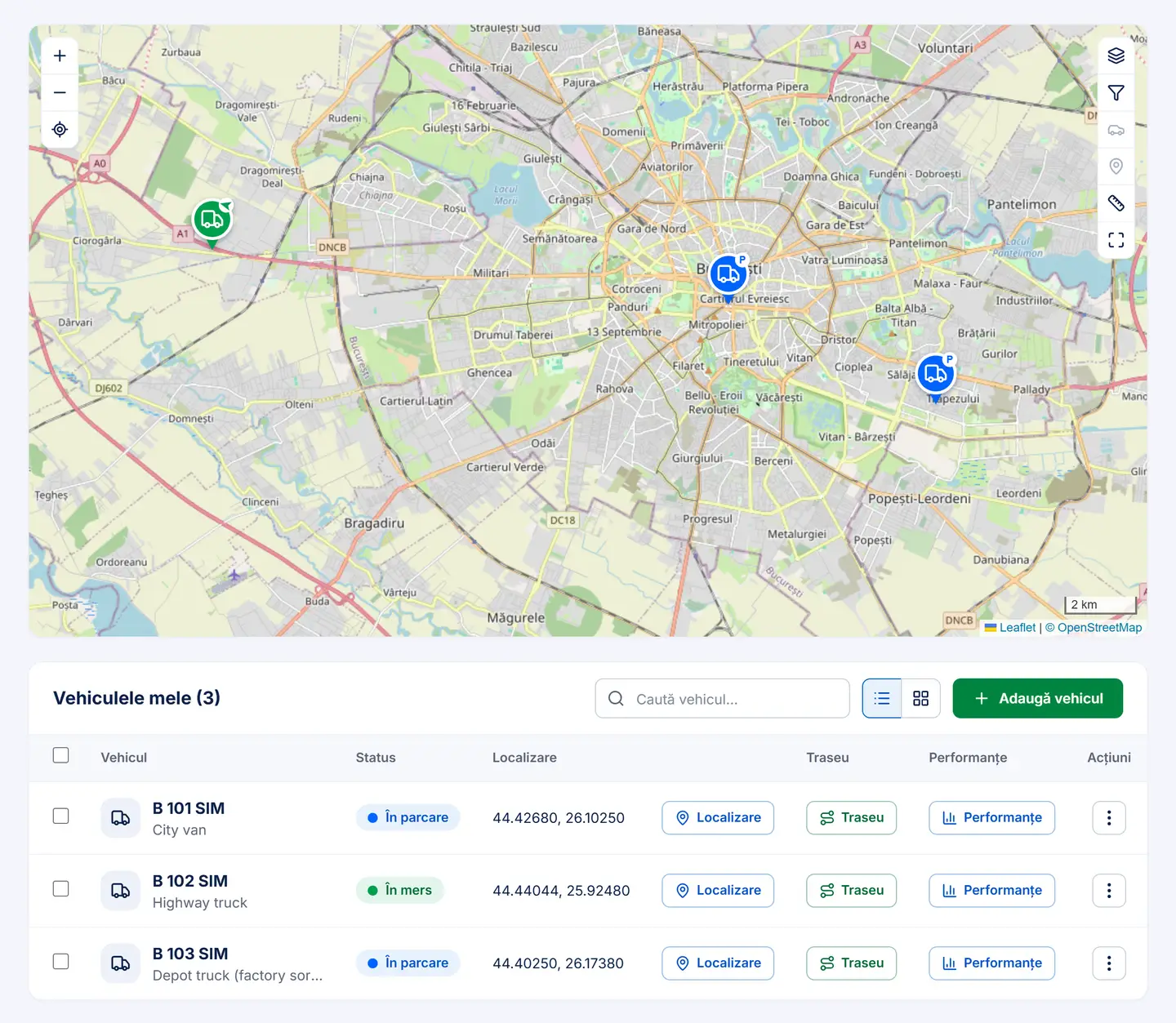Zoom out on the map
This screenshot has width=1176, height=1023.
[x=60, y=93]
